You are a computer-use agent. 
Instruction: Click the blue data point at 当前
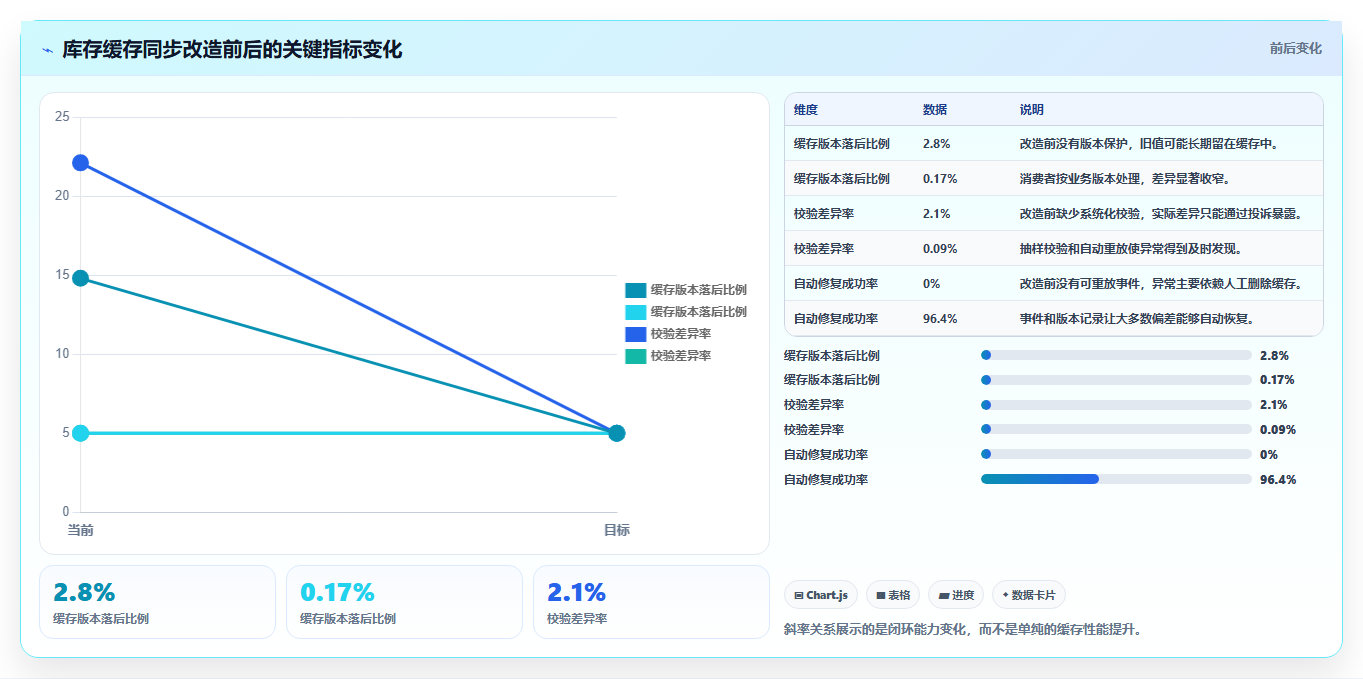80,162
